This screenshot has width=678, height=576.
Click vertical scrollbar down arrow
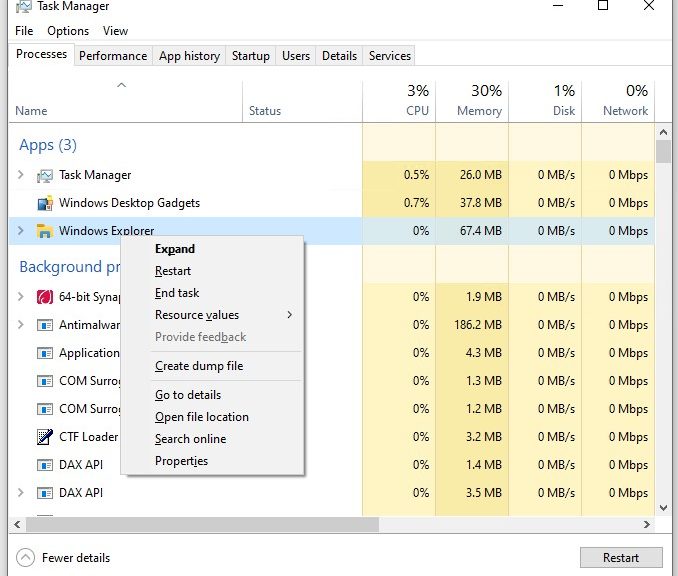tap(663, 508)
